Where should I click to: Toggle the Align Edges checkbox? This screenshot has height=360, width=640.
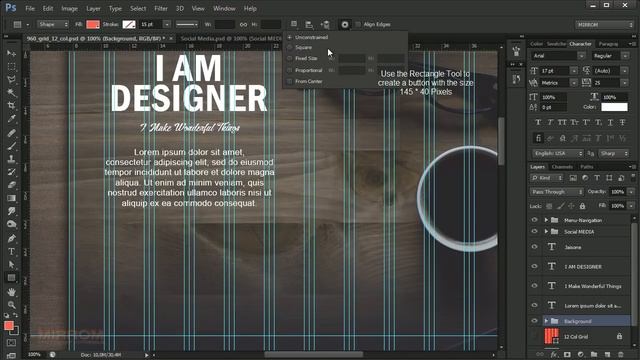click(358, 24)
